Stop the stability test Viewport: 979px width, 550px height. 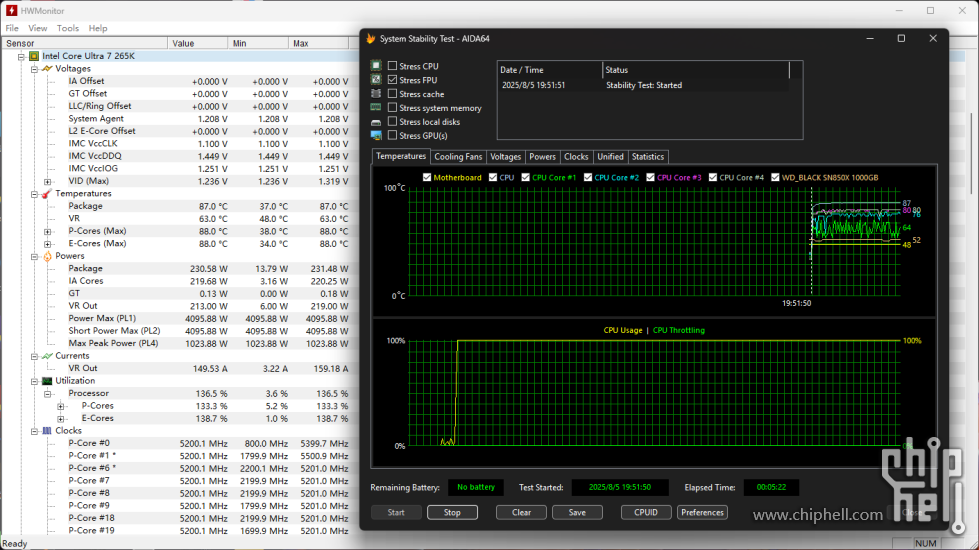tap(452, 513)
